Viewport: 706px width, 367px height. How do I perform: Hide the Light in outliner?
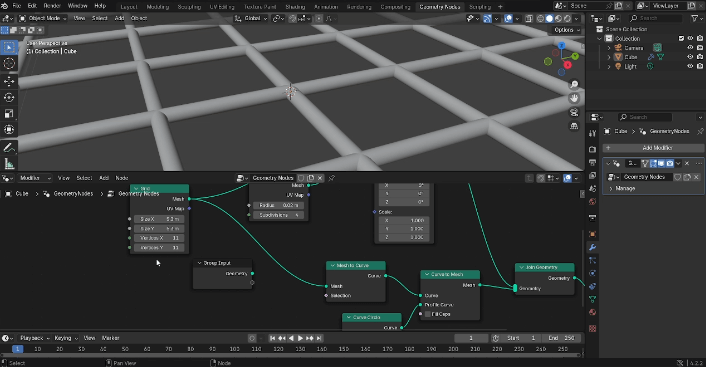click(690, 66)
